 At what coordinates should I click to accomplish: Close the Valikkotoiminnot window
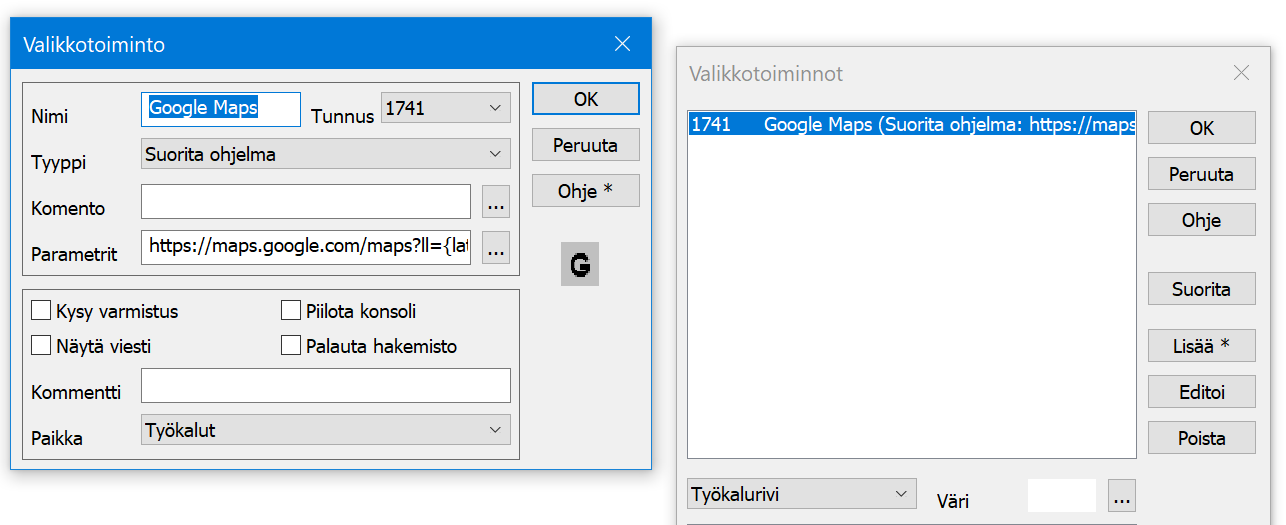[1241, 73]
